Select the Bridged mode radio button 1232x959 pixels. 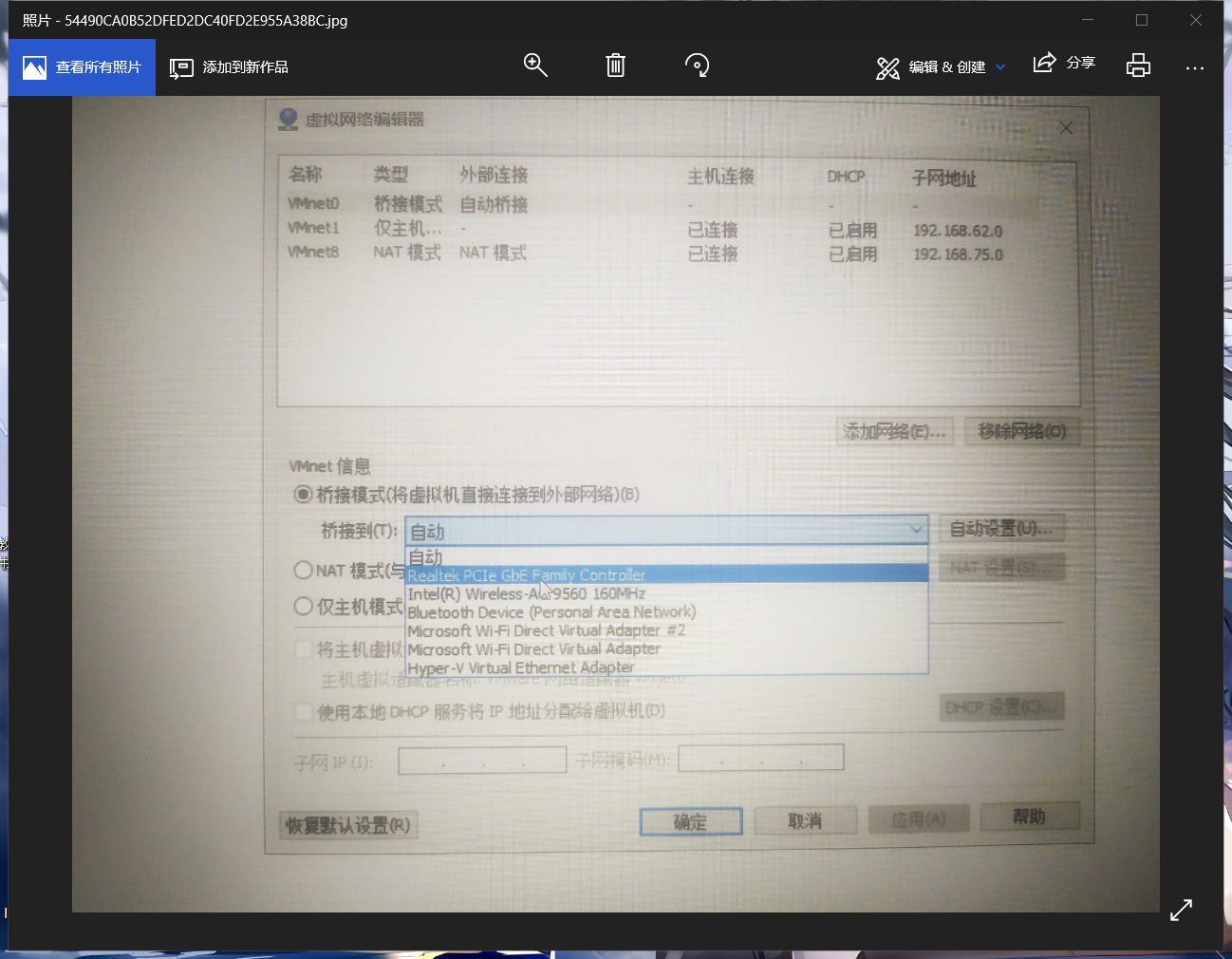(303, 494)
